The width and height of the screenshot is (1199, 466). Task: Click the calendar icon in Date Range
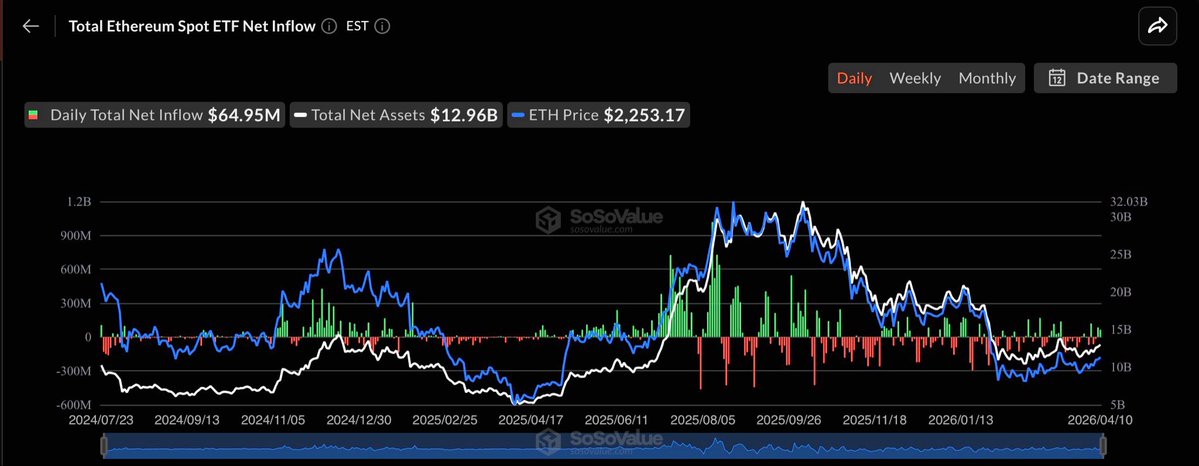tap(1057, 78)
